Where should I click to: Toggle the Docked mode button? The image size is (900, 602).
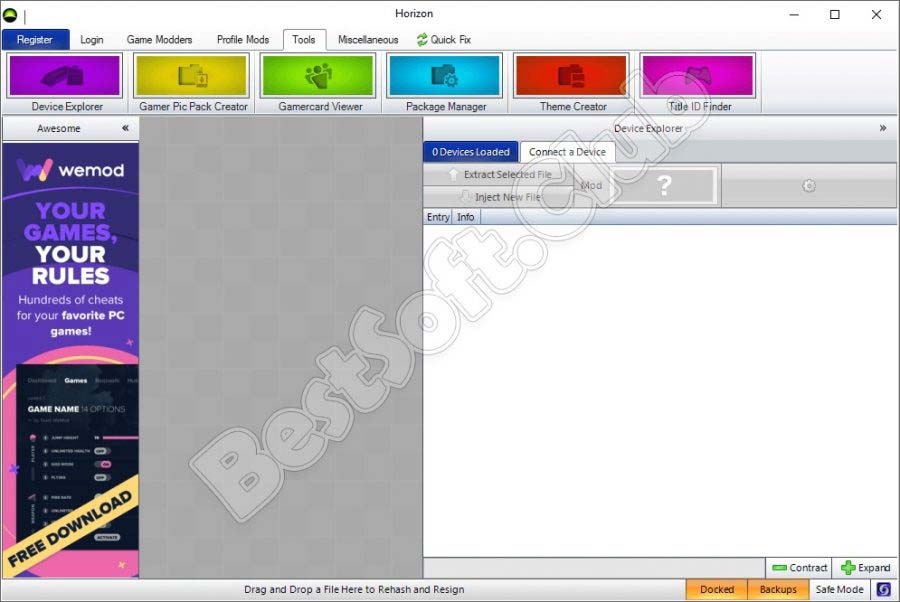point(716,589)
